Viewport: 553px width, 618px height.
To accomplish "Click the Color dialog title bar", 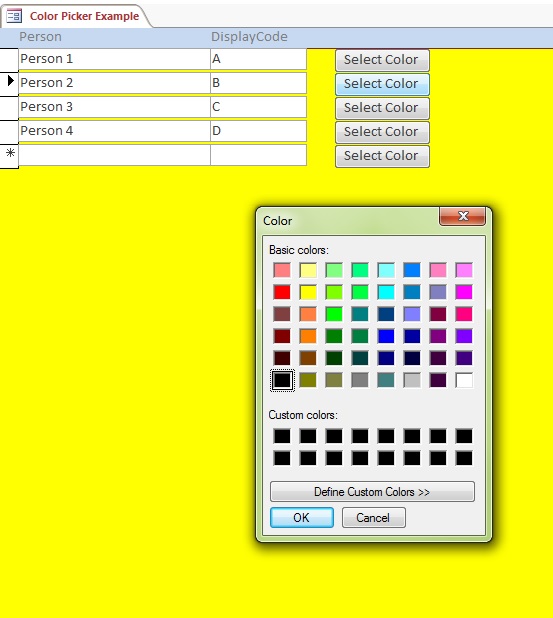I will click(x=349, y=221).
